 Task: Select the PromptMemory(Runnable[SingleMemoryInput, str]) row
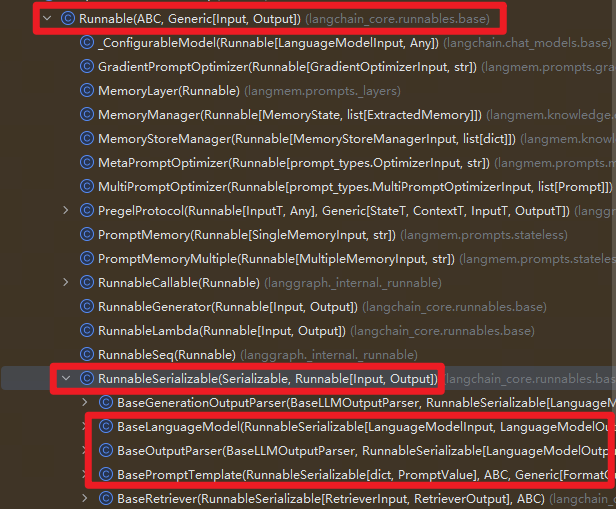308,234
